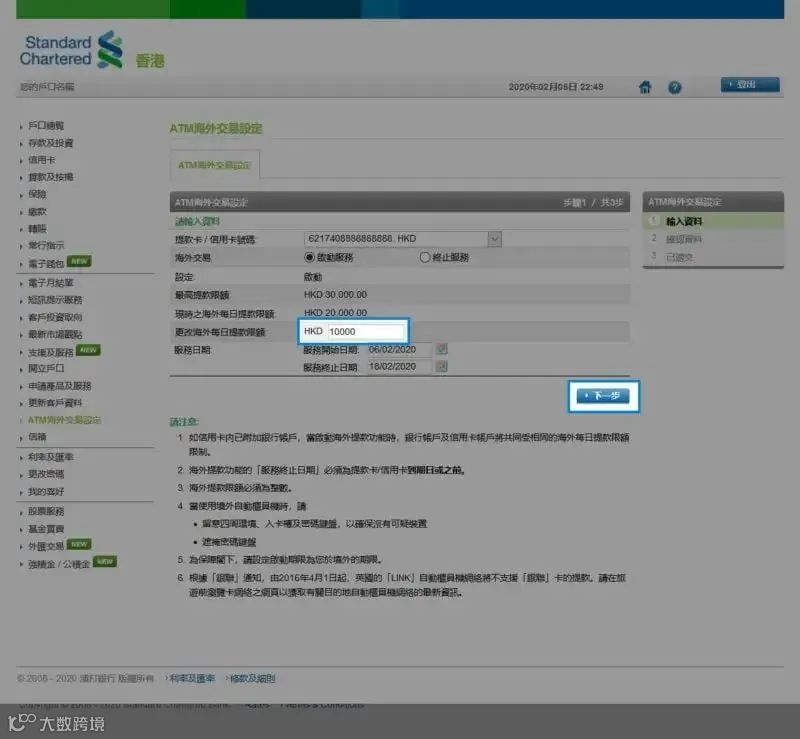
Task: Click the 下一步 next step button
Action: coord(603,396)
